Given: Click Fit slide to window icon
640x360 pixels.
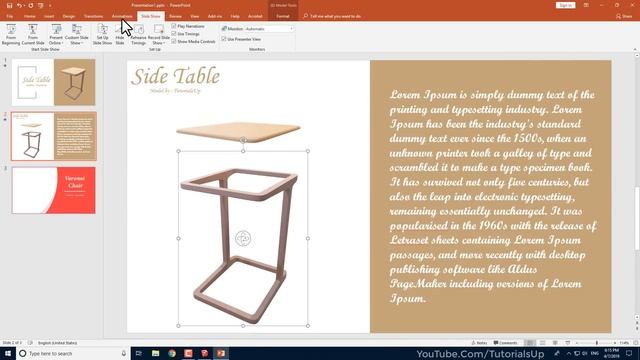Looking at the screenshot, I should tap(636, 343).
